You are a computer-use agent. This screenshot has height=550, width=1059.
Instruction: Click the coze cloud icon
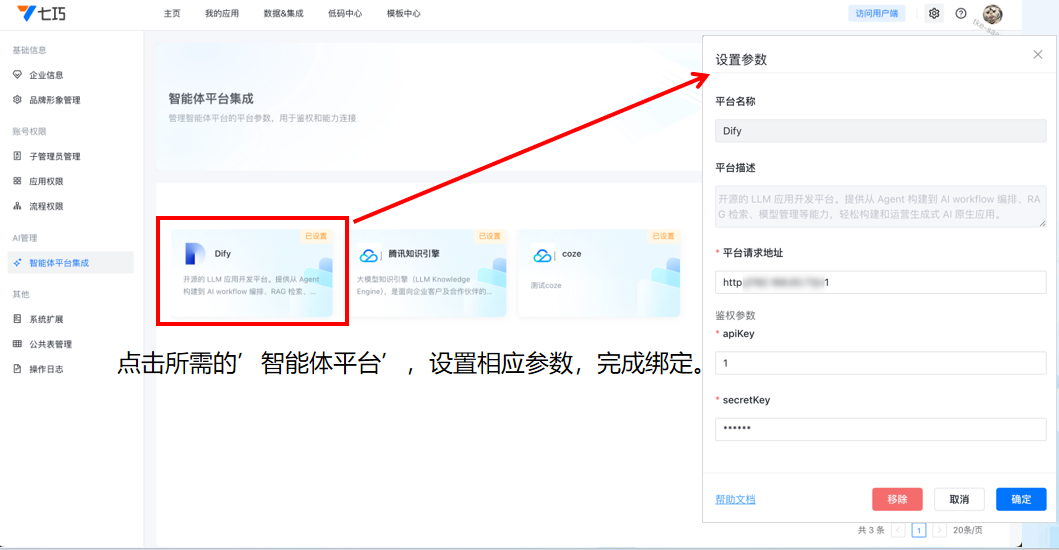click(x=542, y=255)
